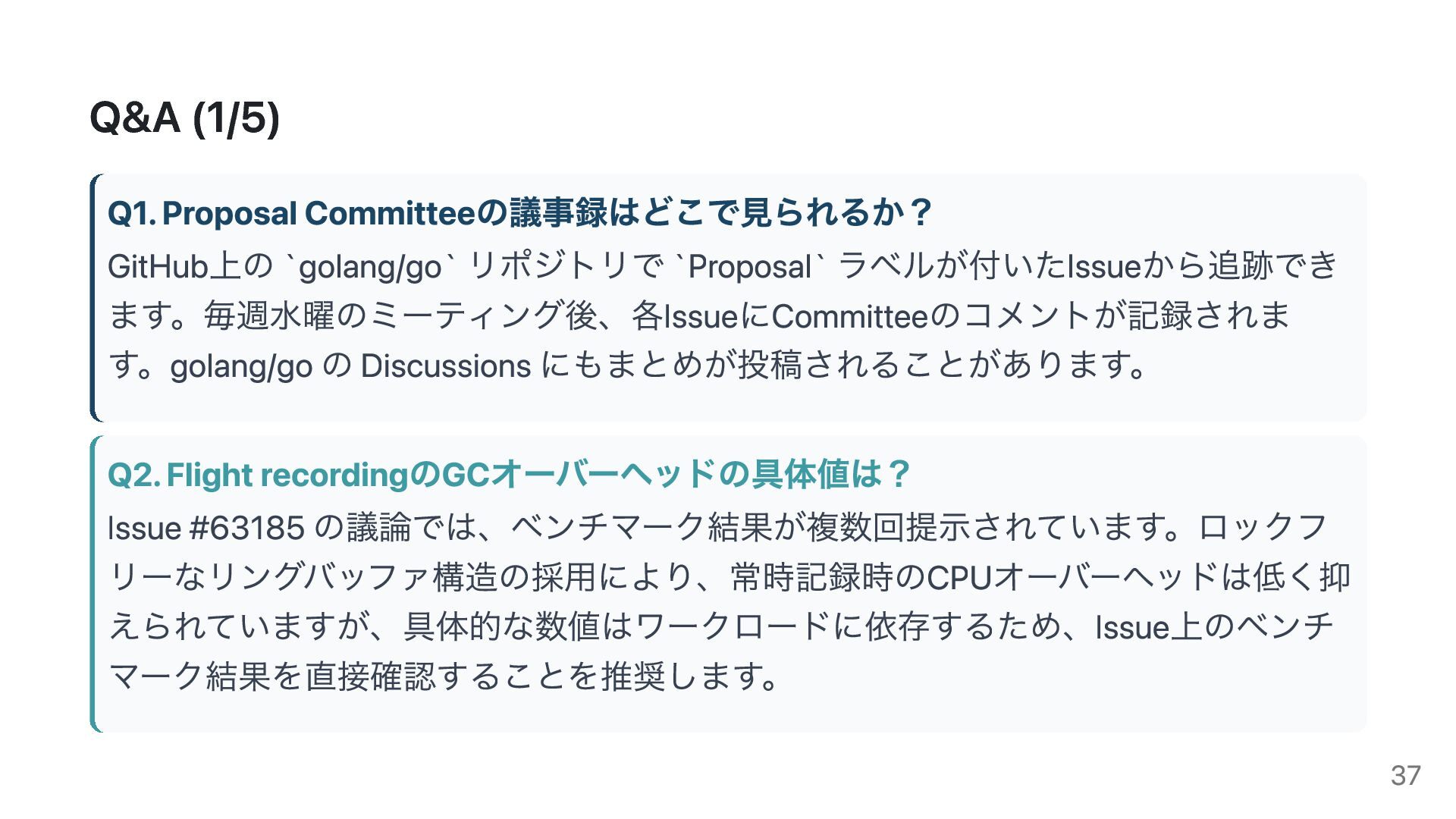Select the Q1 Proposal Committee question heading
The width and height of the screenshot is (1456, 819).
click(x=519, y=213)
